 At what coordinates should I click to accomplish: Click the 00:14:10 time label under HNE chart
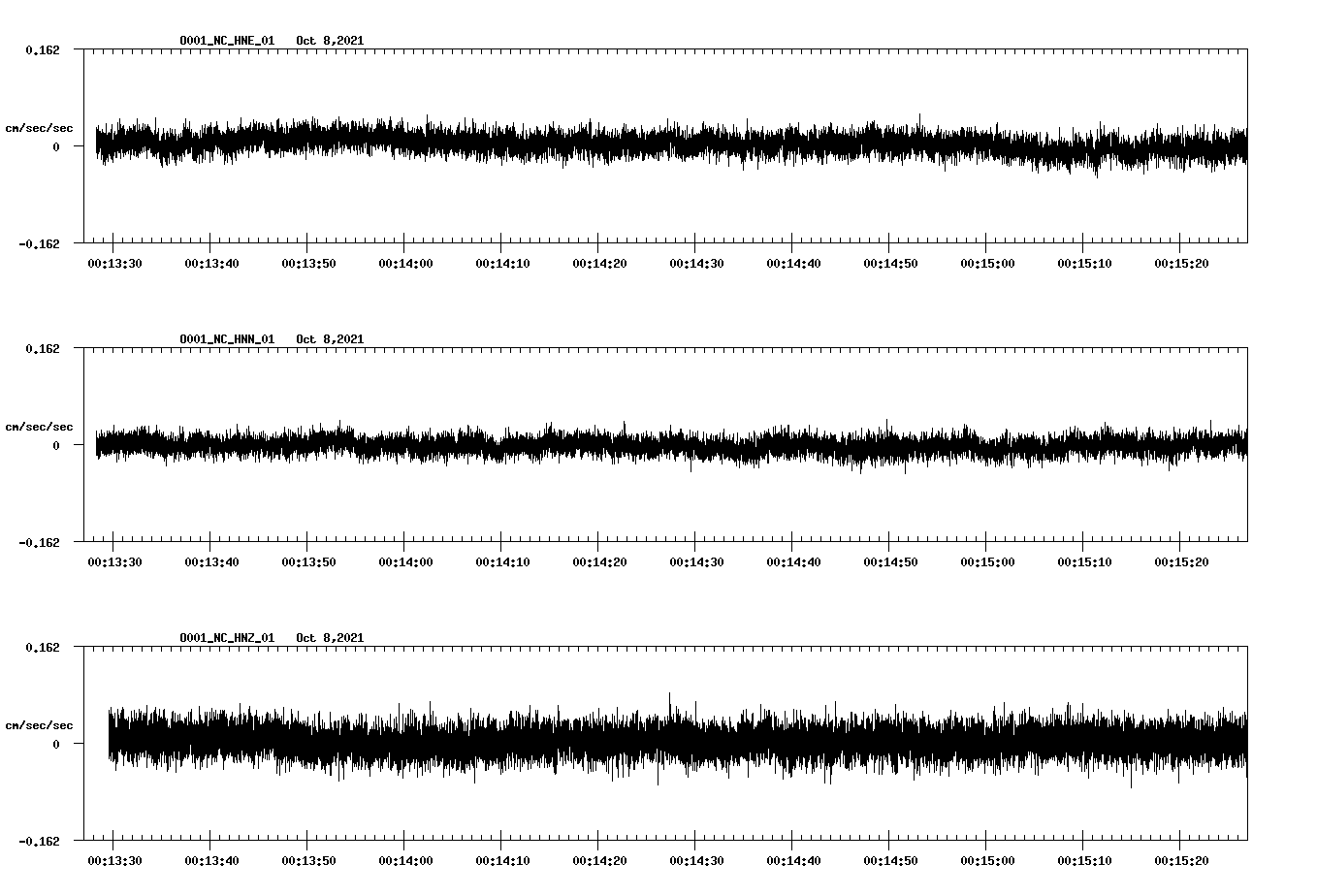(x=502, y=264)
